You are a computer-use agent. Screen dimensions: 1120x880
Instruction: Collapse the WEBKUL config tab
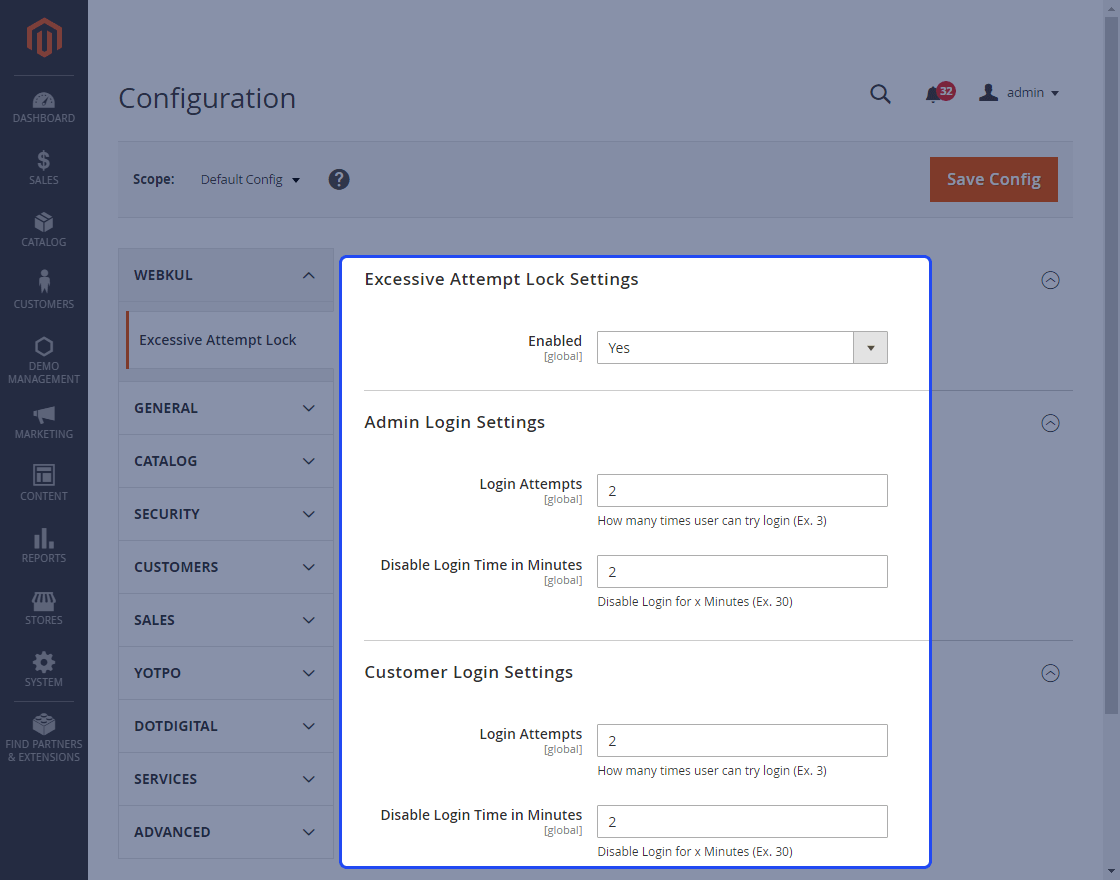226,276
